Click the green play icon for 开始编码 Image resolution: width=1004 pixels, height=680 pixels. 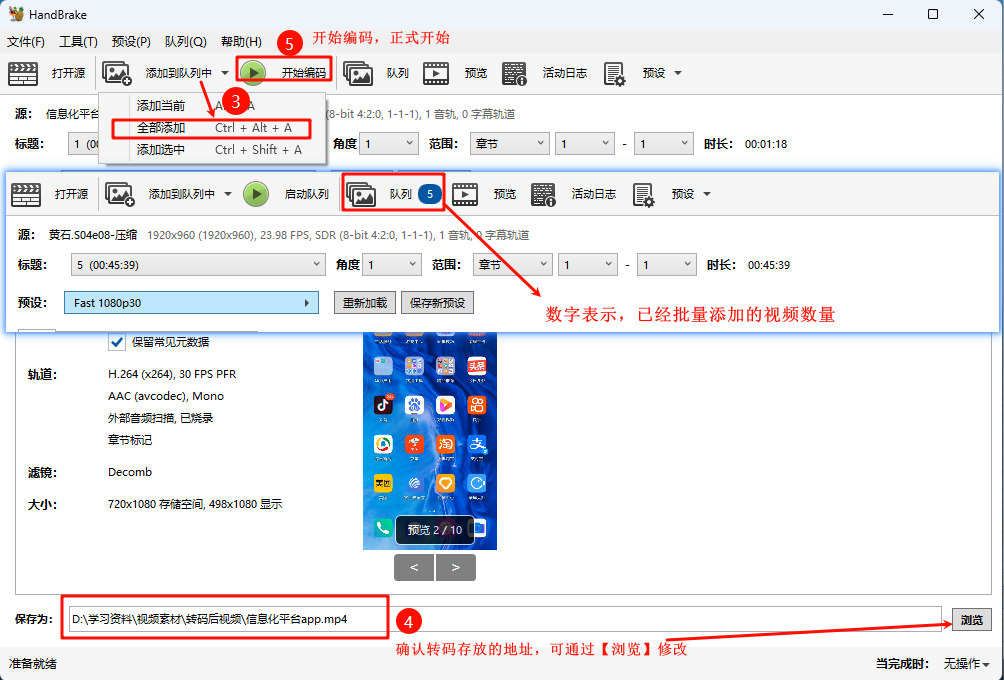click(x=254, y=73)
